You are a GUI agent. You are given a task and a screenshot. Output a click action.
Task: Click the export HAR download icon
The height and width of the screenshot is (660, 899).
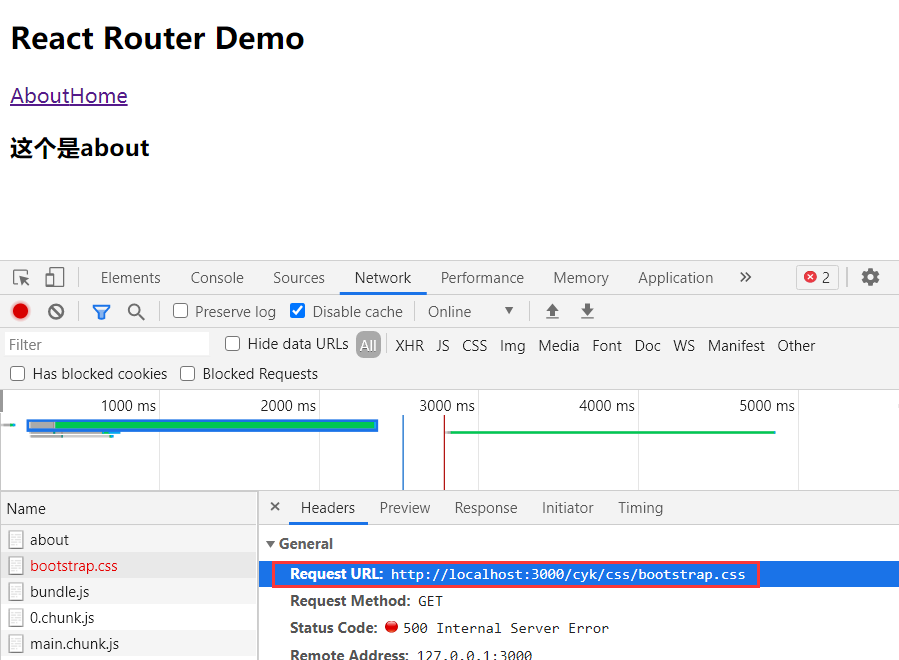pyautogui.click(x=587, y=311)
